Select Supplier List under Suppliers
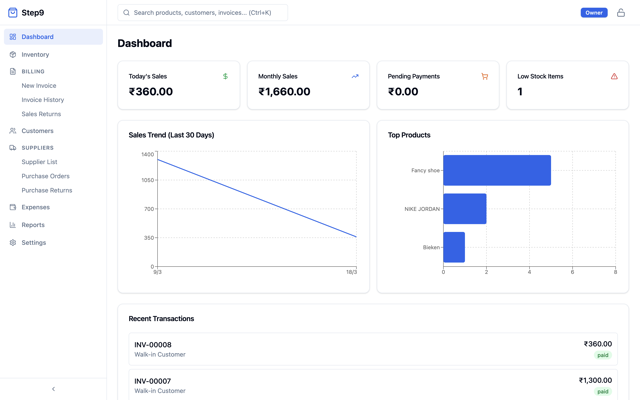 tap(39, 162)
